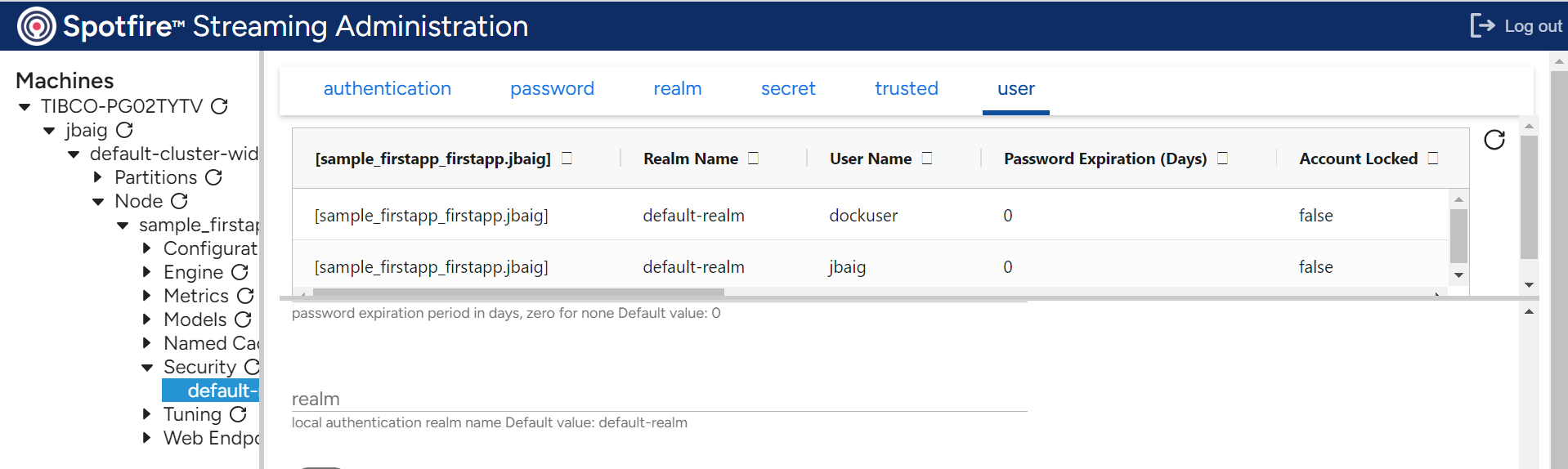Reload the user table with refresh icon
This screenshot has width=1568, height=469.
tap(1494, 141)
